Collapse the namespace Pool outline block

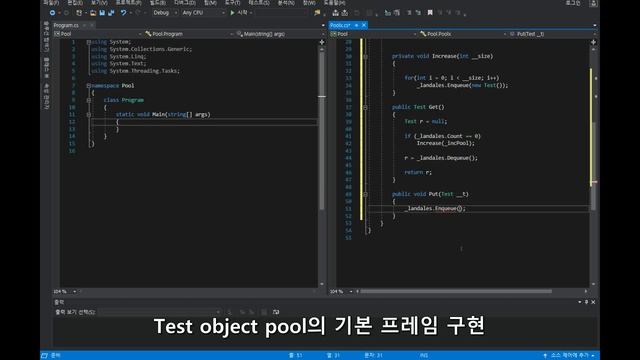(89, 86)
